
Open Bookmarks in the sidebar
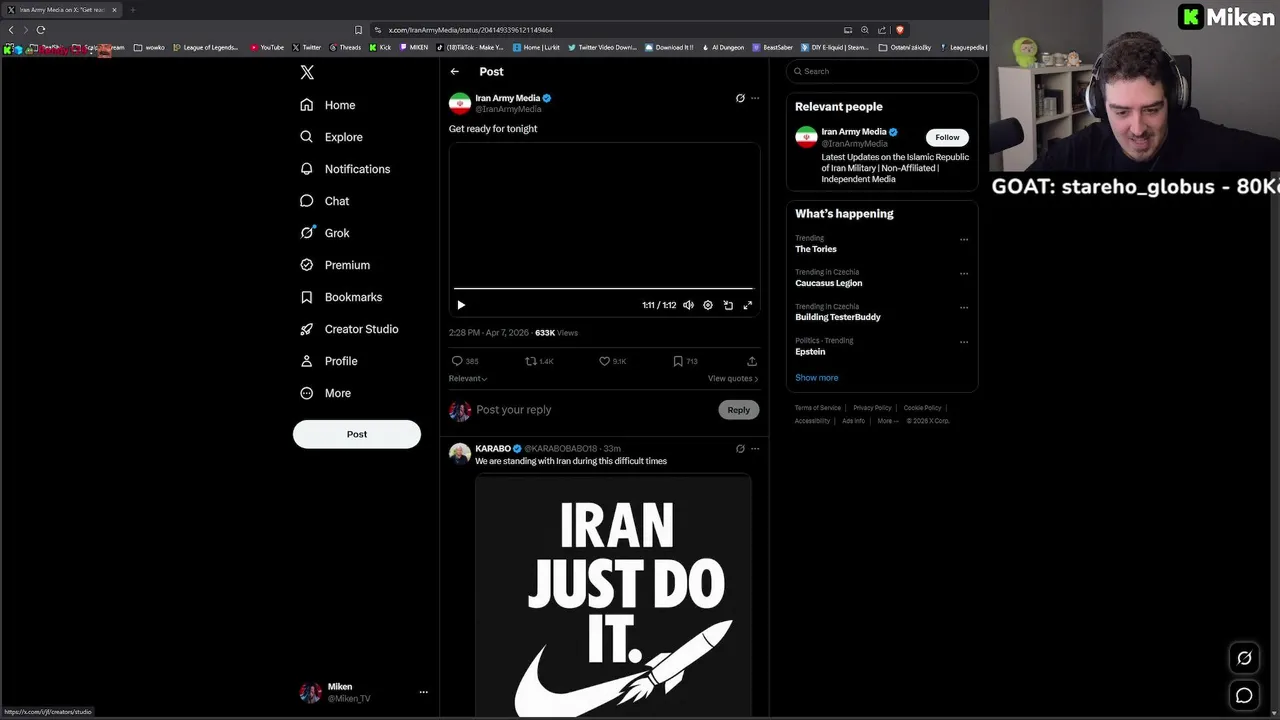point(341,297)
